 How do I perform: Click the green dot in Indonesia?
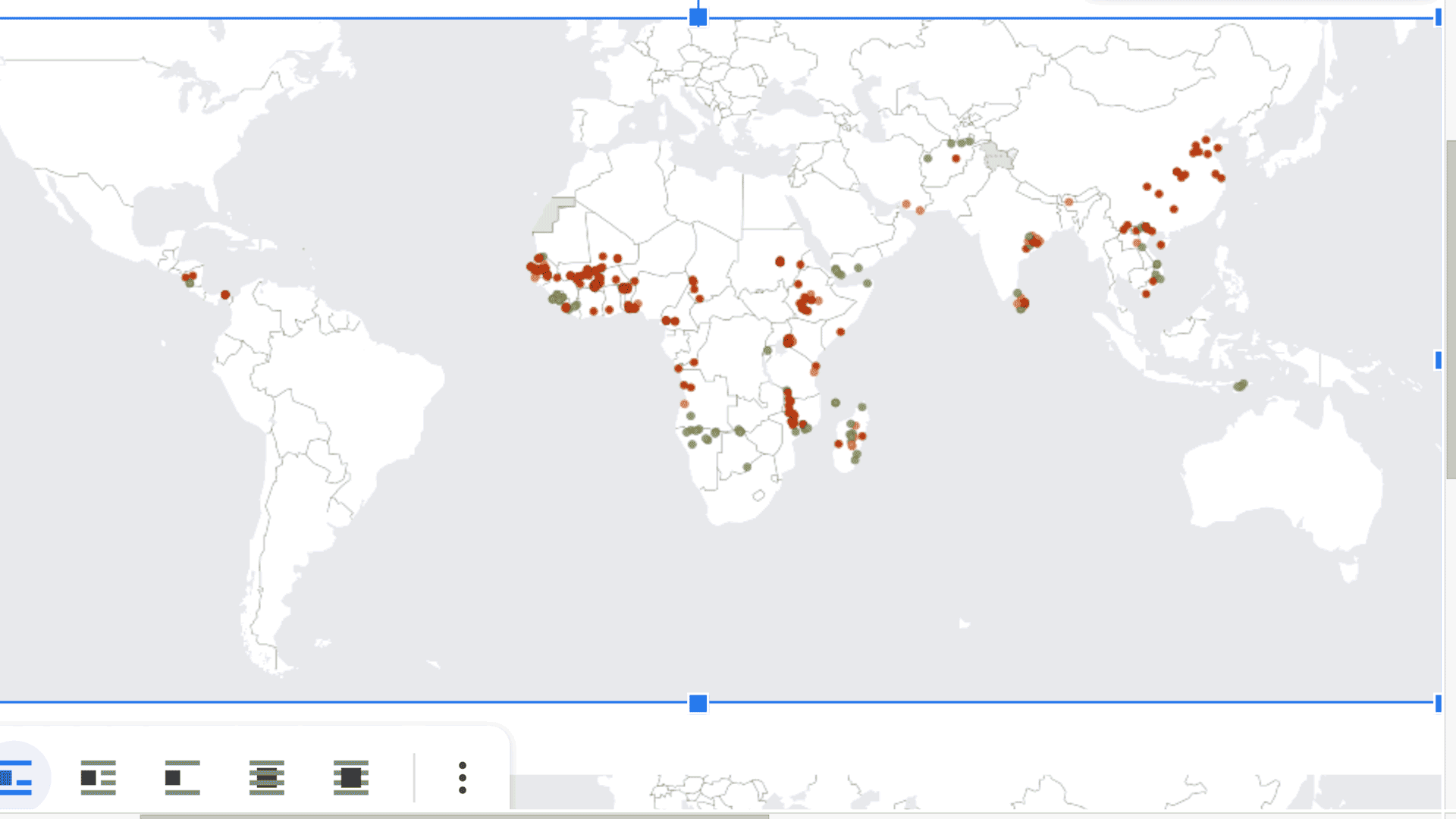click(x=1241, y=385)
